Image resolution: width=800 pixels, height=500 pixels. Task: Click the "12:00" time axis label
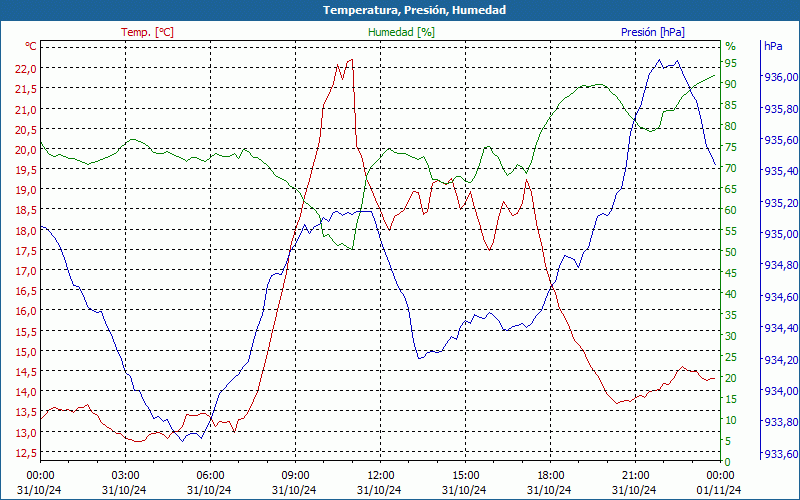[x=380, y=476]
